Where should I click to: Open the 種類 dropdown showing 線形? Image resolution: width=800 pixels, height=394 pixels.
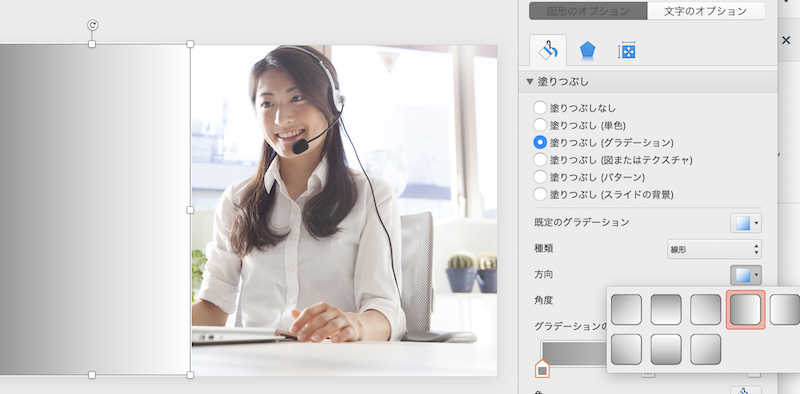714,249
